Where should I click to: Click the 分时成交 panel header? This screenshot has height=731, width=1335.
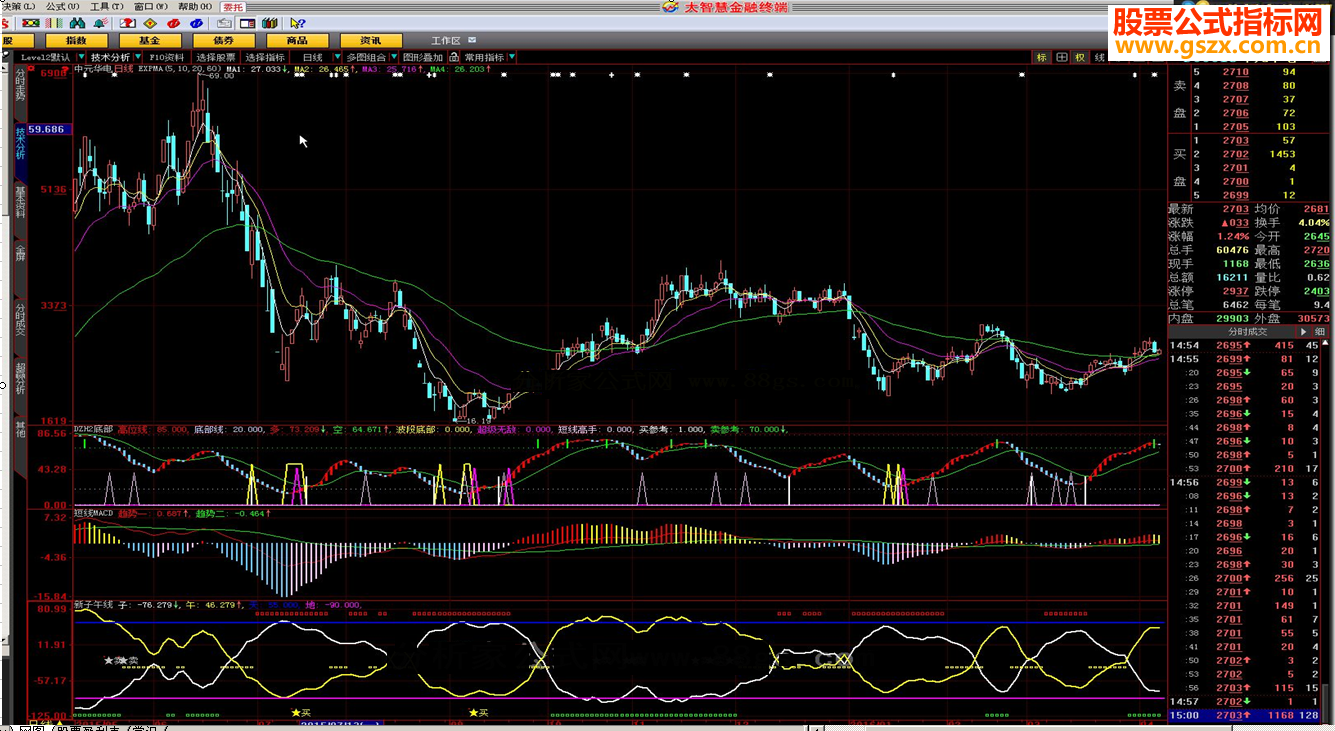point(1247,331)
